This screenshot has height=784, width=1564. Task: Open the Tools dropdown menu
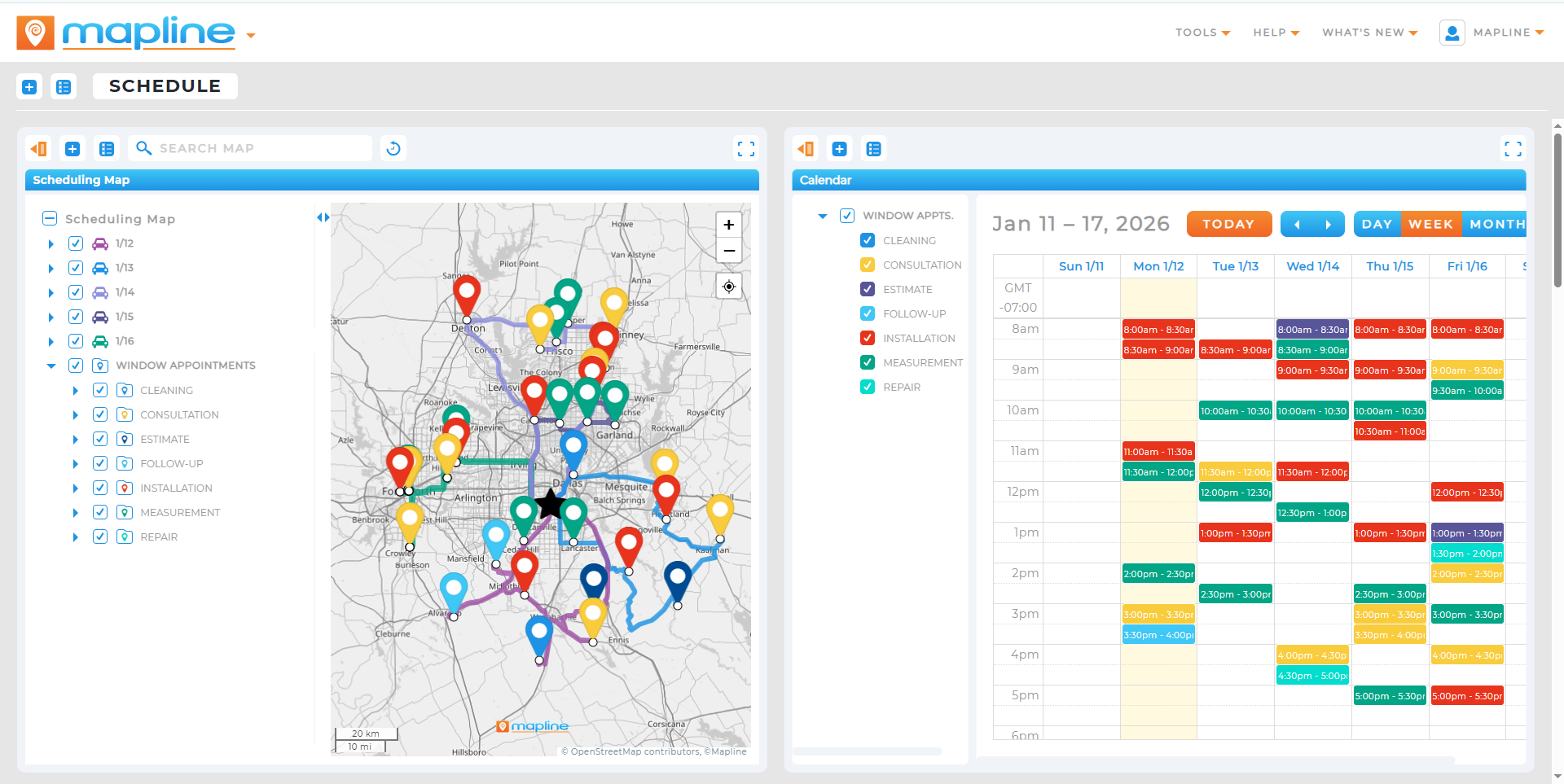pyautogui.click(x=1202, y=33)
